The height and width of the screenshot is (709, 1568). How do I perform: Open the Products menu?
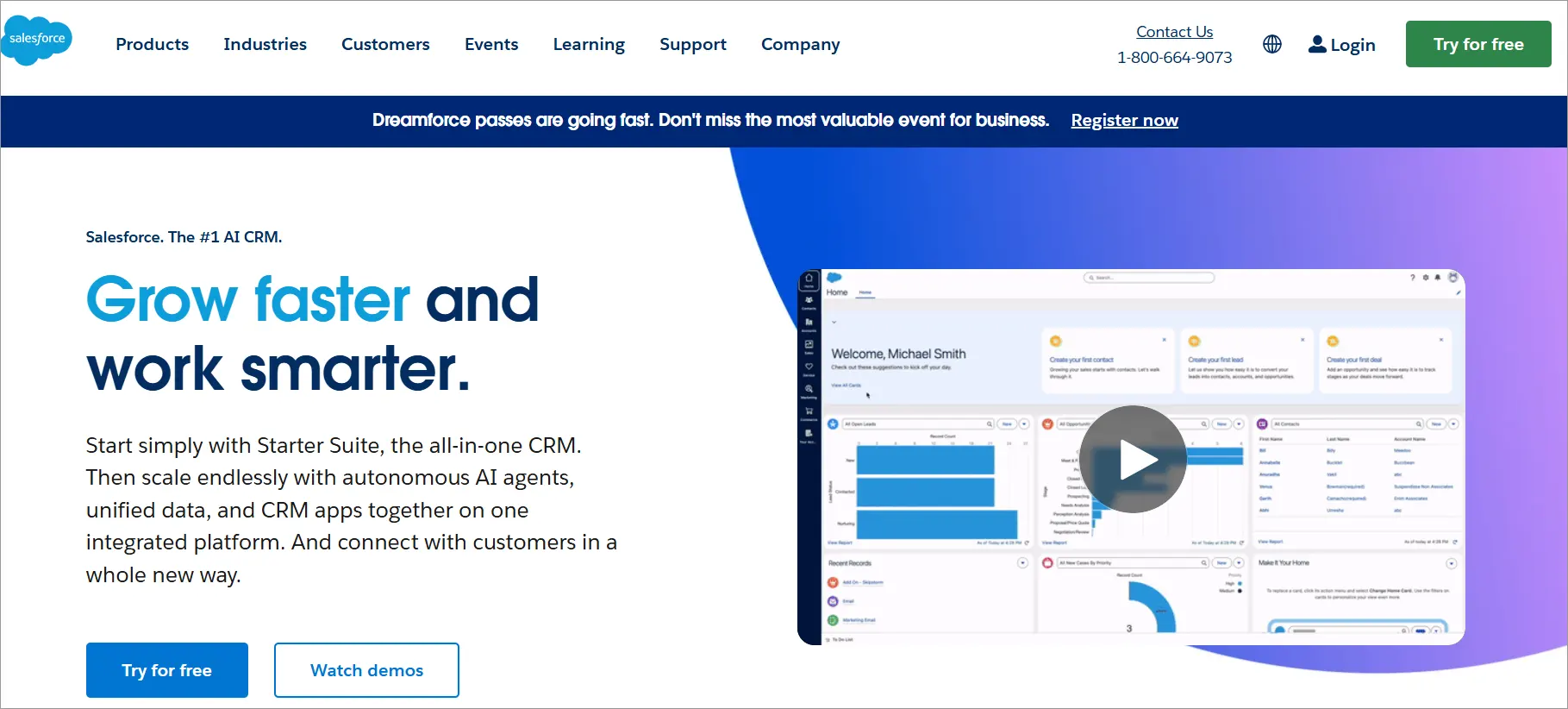153,44
